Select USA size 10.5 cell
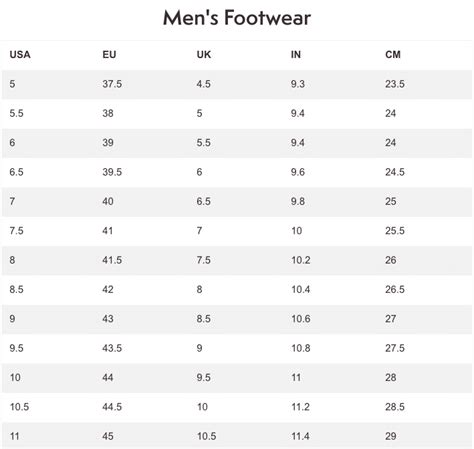The height and width of the screenshot is (449, 474). 19,407
